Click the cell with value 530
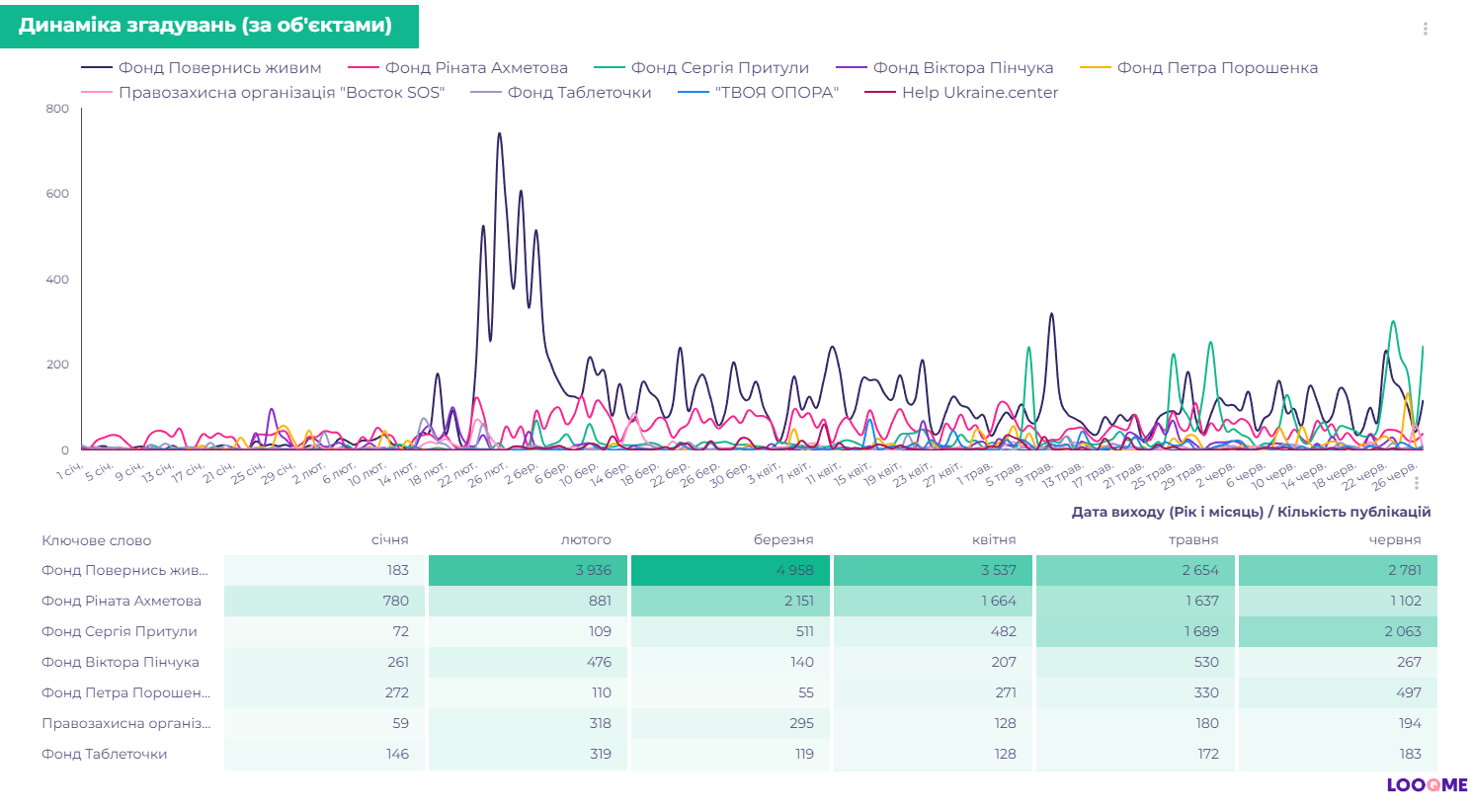 (1135, 662)
